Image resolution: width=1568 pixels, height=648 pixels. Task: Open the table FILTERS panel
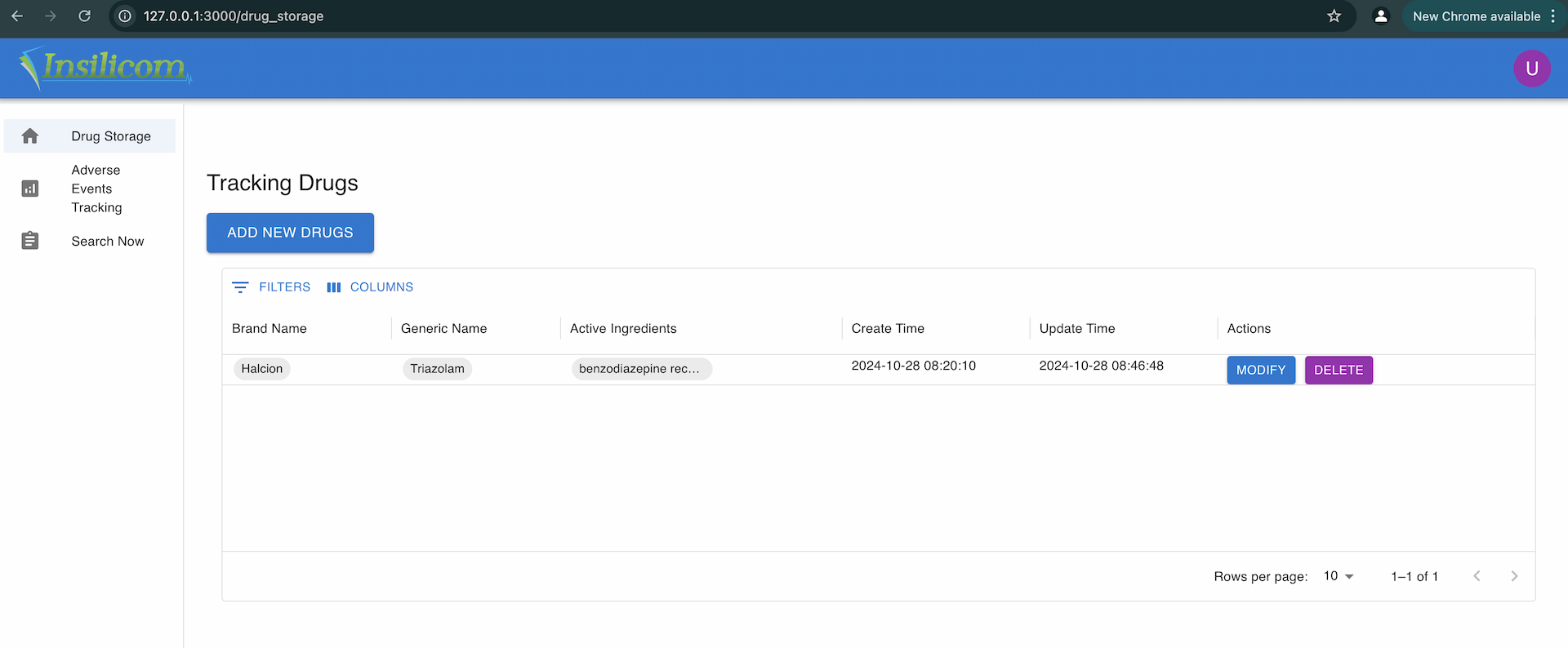pos(271,287)
